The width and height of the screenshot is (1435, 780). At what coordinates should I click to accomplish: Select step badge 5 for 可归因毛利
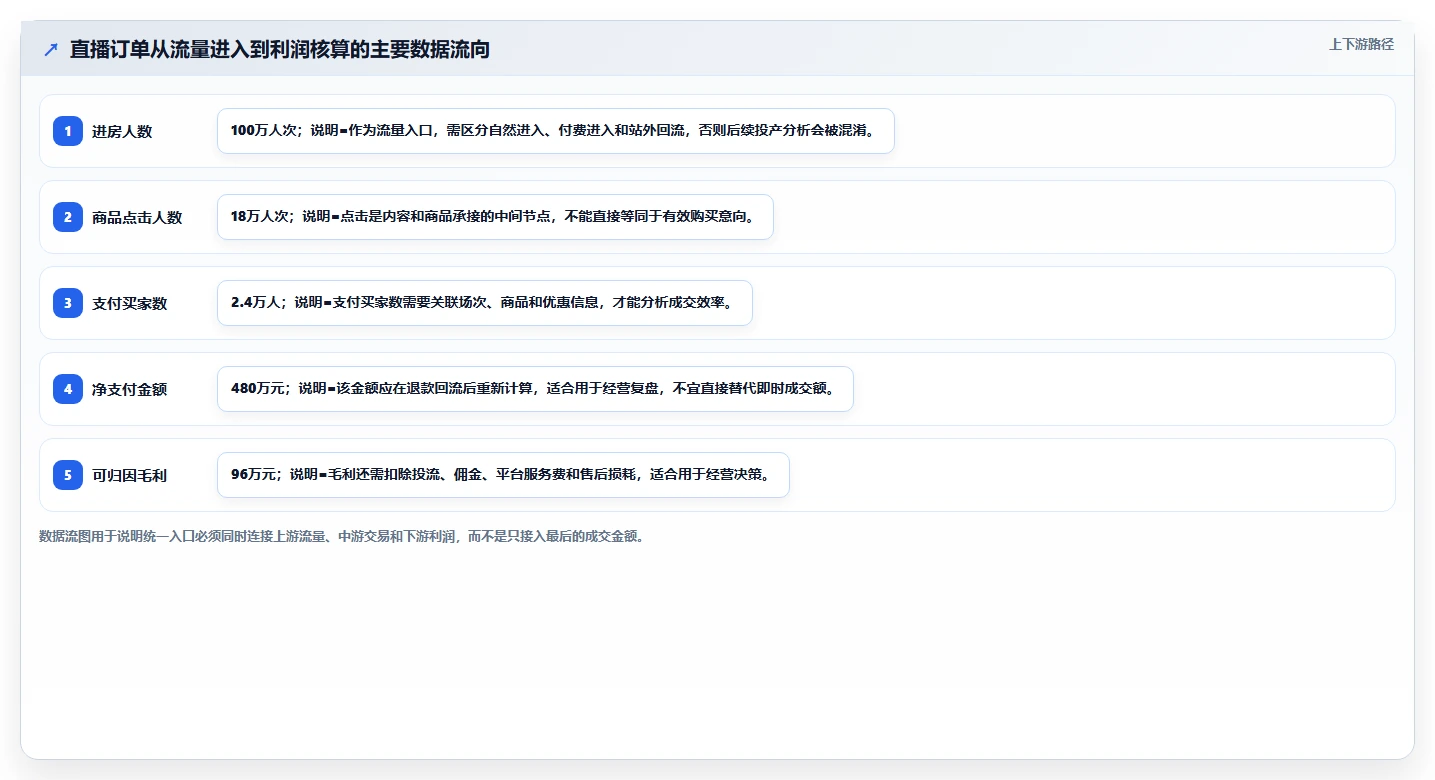(x=68, y=475)
